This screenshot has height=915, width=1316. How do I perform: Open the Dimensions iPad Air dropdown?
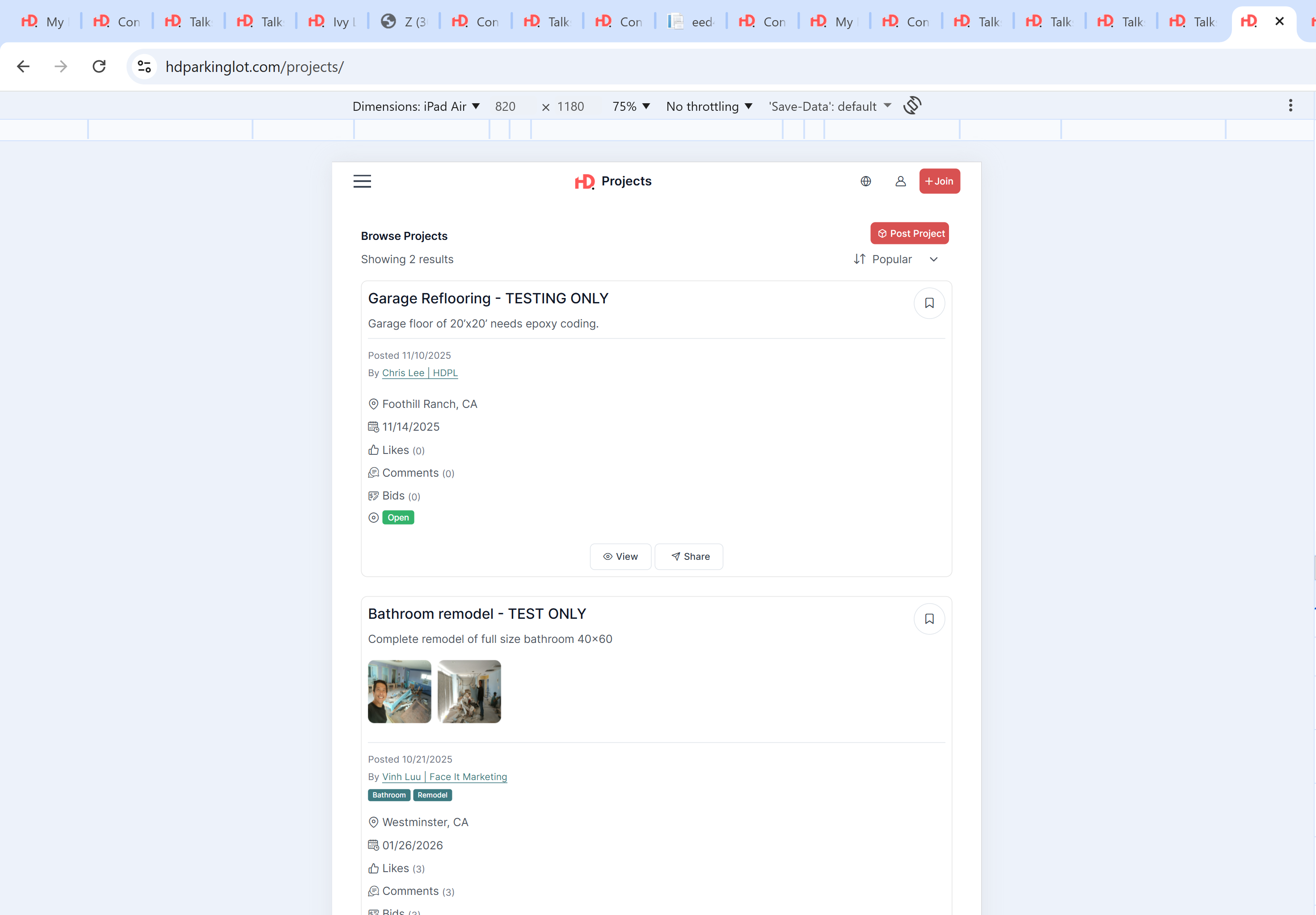[416, 107]
